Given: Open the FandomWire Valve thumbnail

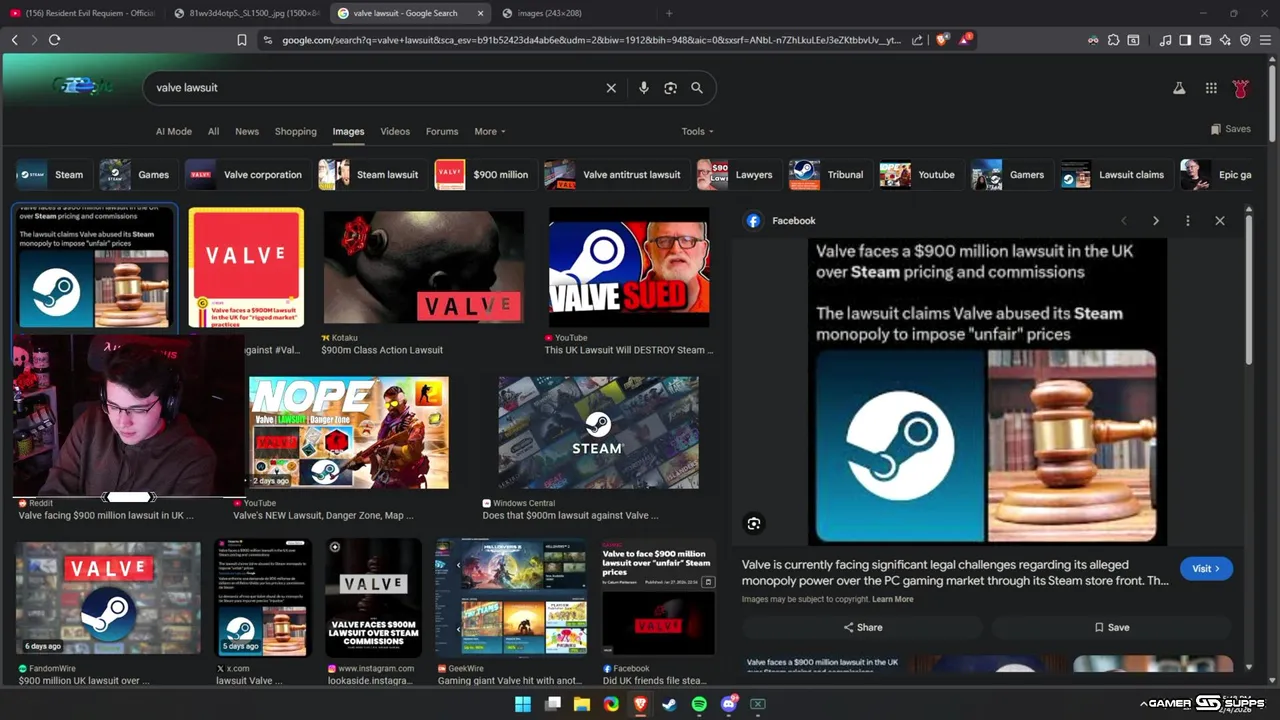Looking at the screenshot, I should click(108, 598).
